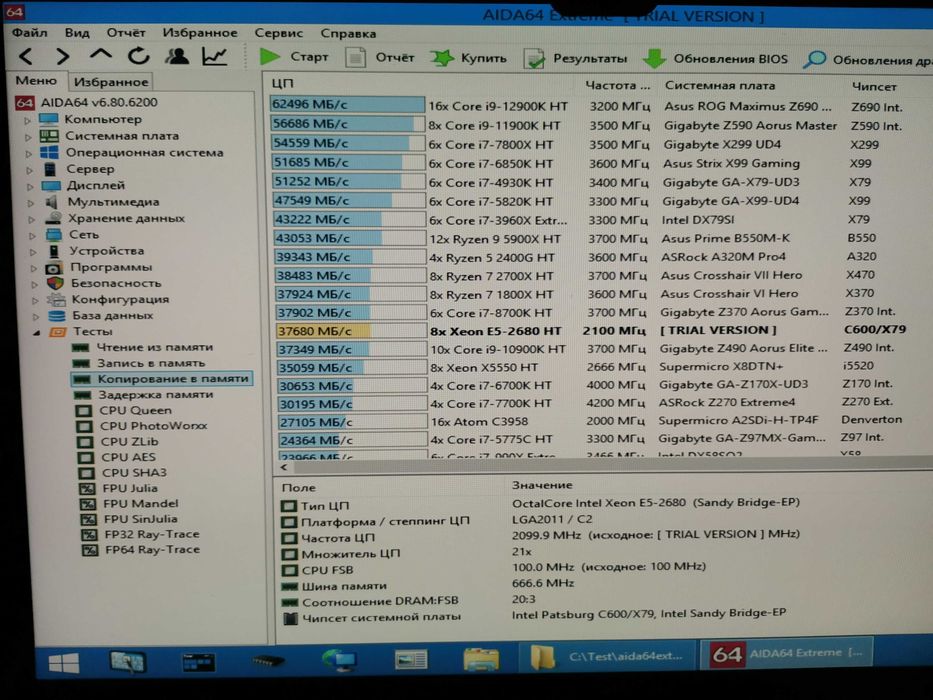The width and height of the screenshot is (933, 700).
Task: Select the CPU AES test icon
Action: pos(86,458)
